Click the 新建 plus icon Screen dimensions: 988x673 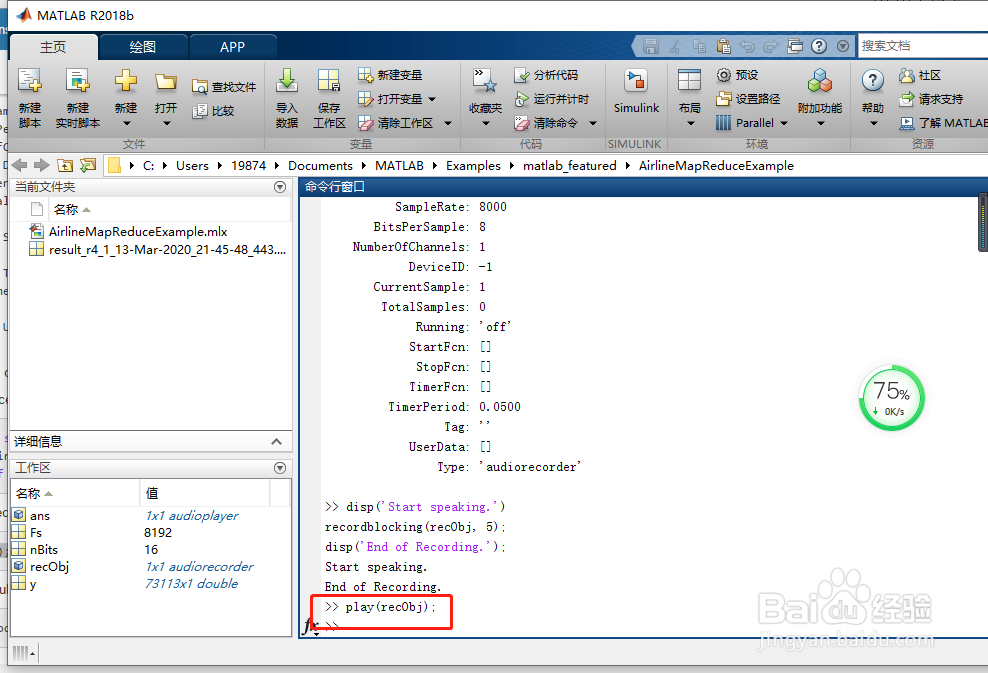tap(126, 81)
